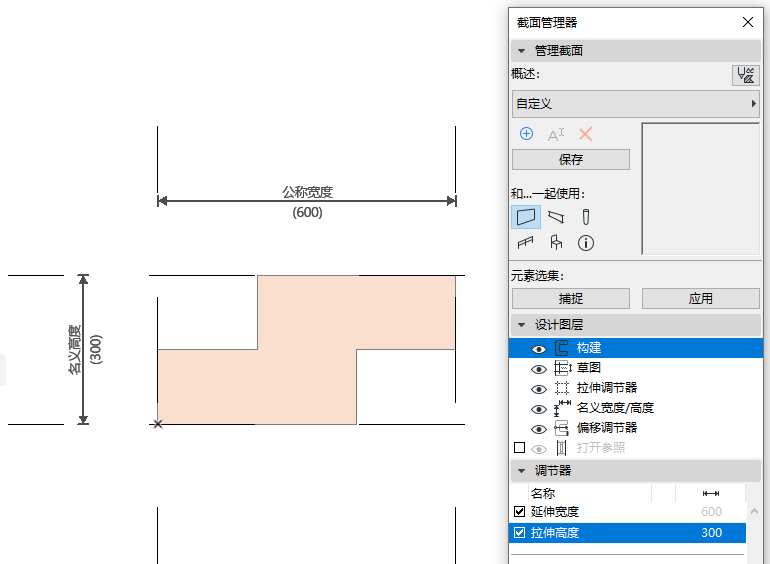The width and height of the screenshot is (770, 564).
Task: Click the info use-with icon
Action: (x=585, y=243)
